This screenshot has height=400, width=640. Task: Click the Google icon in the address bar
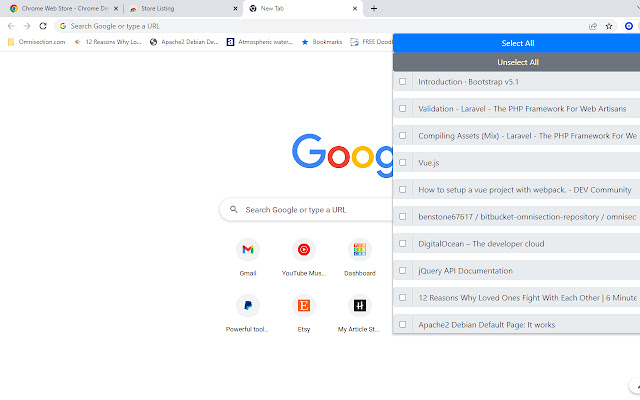pyautogui.click(x=63, y=26)
